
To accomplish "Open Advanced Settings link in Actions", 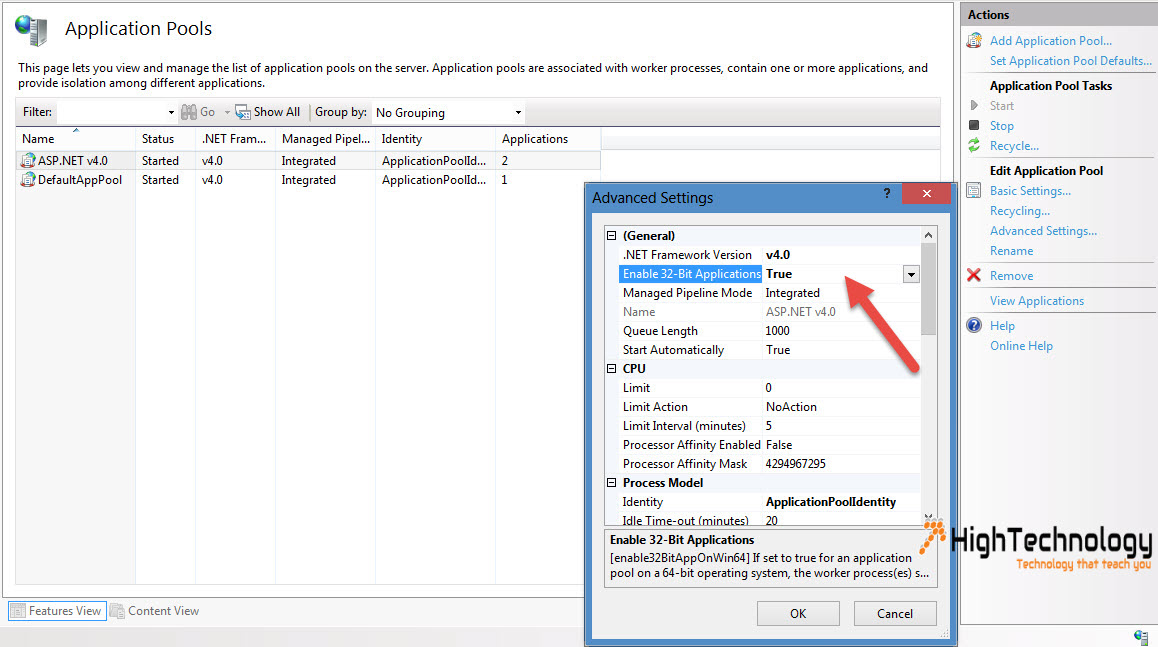I will coord(1043,230).
